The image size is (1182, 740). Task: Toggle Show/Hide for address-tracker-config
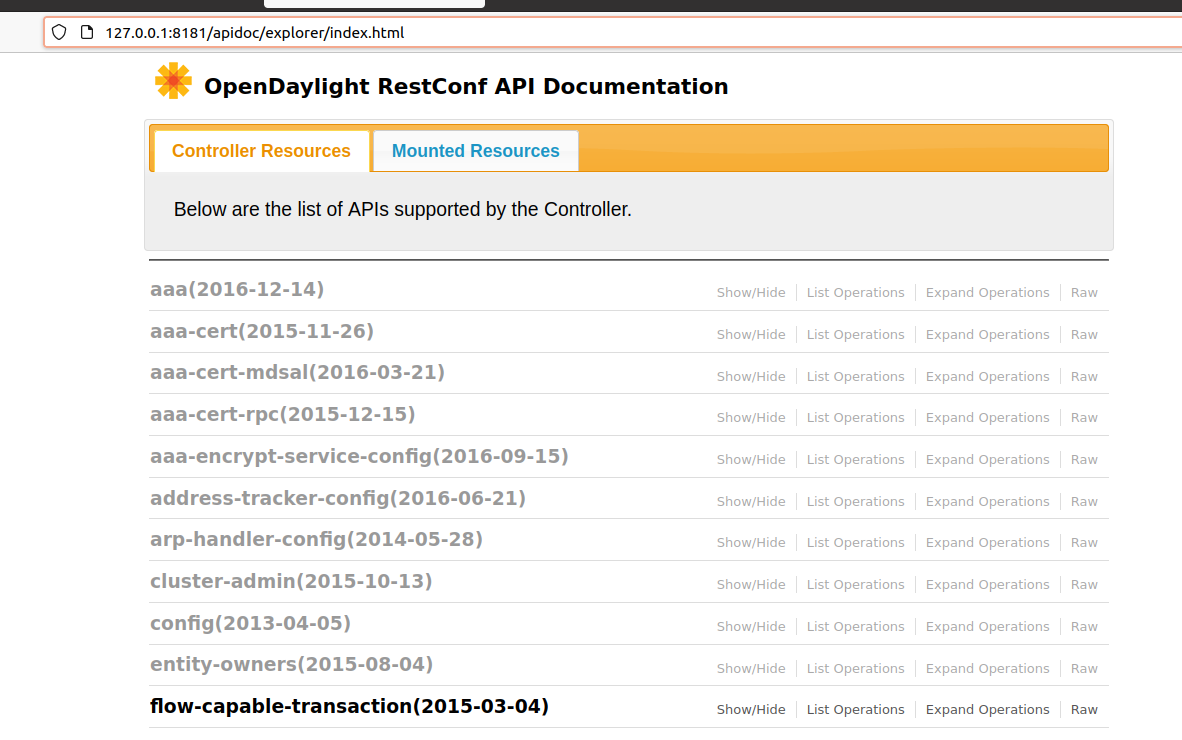coord(751,502)
